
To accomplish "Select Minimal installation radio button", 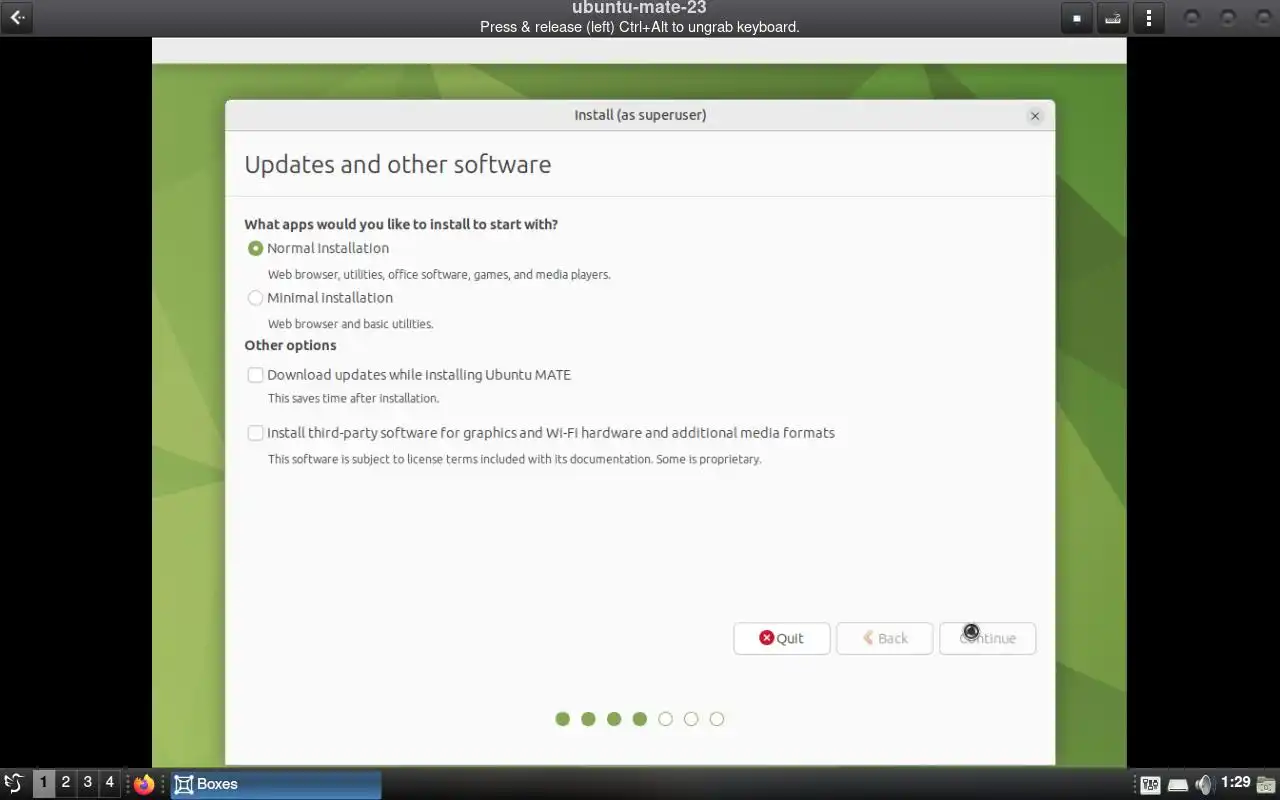I will coord(255,298).
